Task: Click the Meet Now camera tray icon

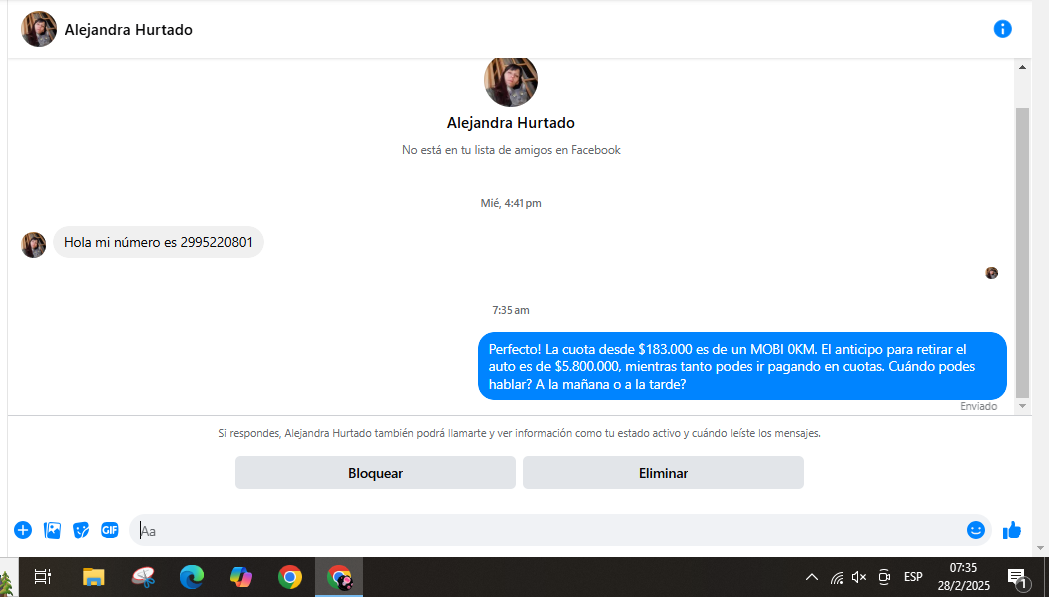Action: [884, 577]
